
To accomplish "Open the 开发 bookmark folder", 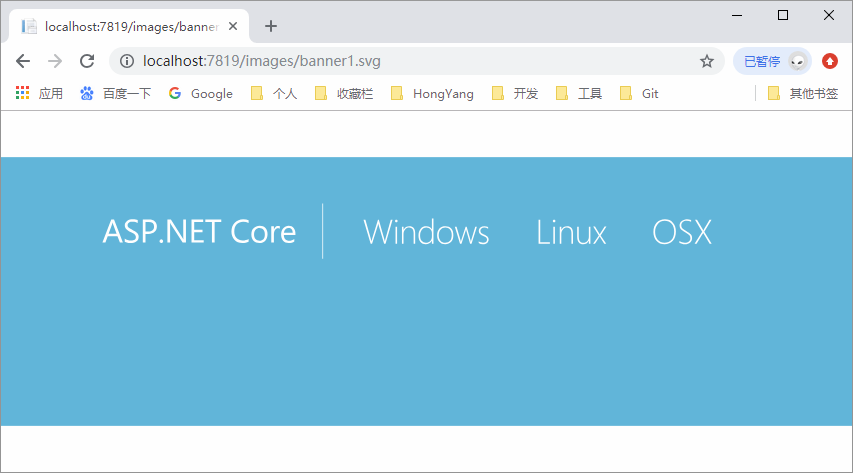I will [515, 94].
